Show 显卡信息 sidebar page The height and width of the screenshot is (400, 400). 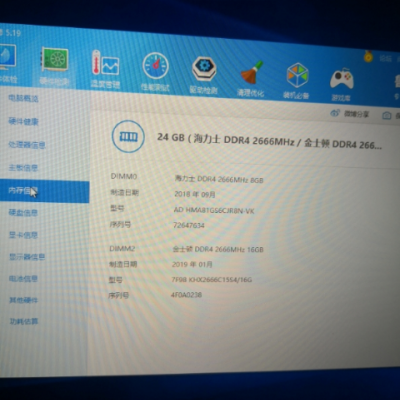pyautogui.click(x=23, y=235)
